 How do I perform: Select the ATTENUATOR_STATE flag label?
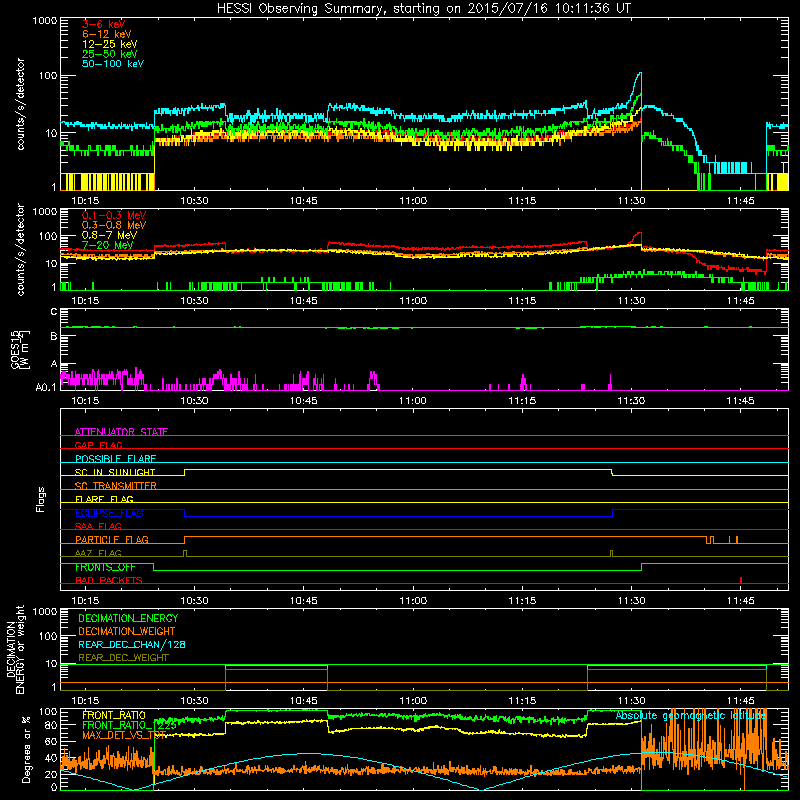pos(121,432)
